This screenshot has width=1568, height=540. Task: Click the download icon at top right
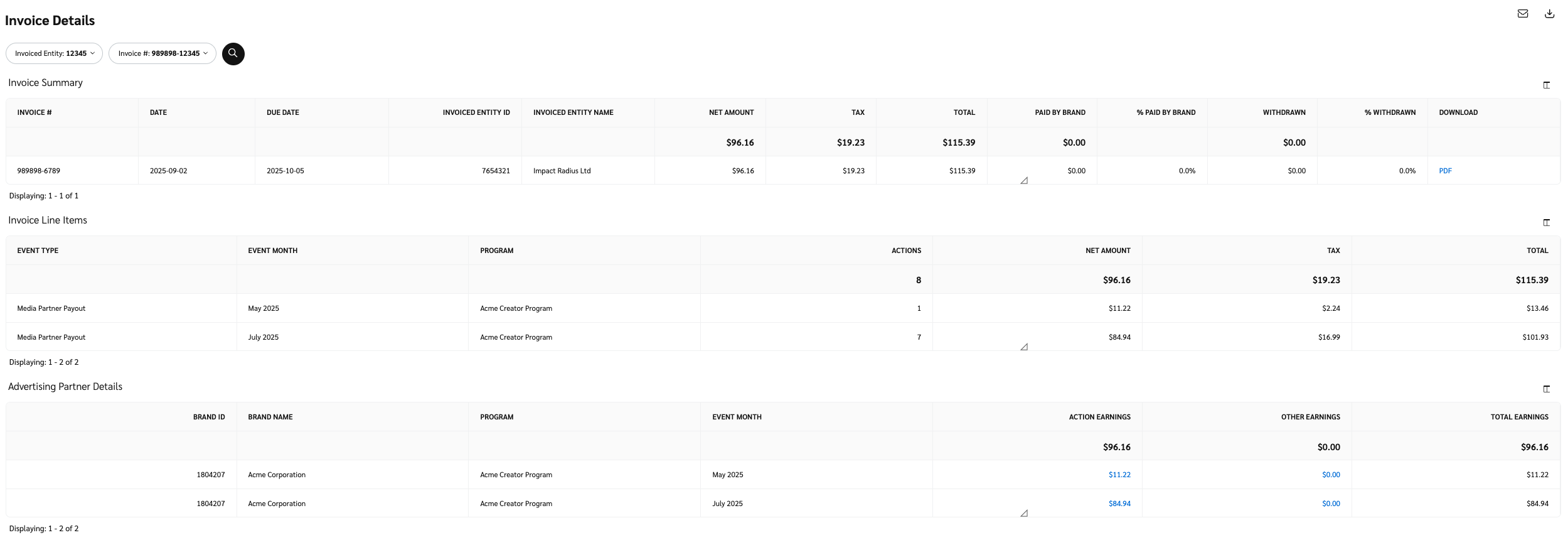(x=1549, y=14)
